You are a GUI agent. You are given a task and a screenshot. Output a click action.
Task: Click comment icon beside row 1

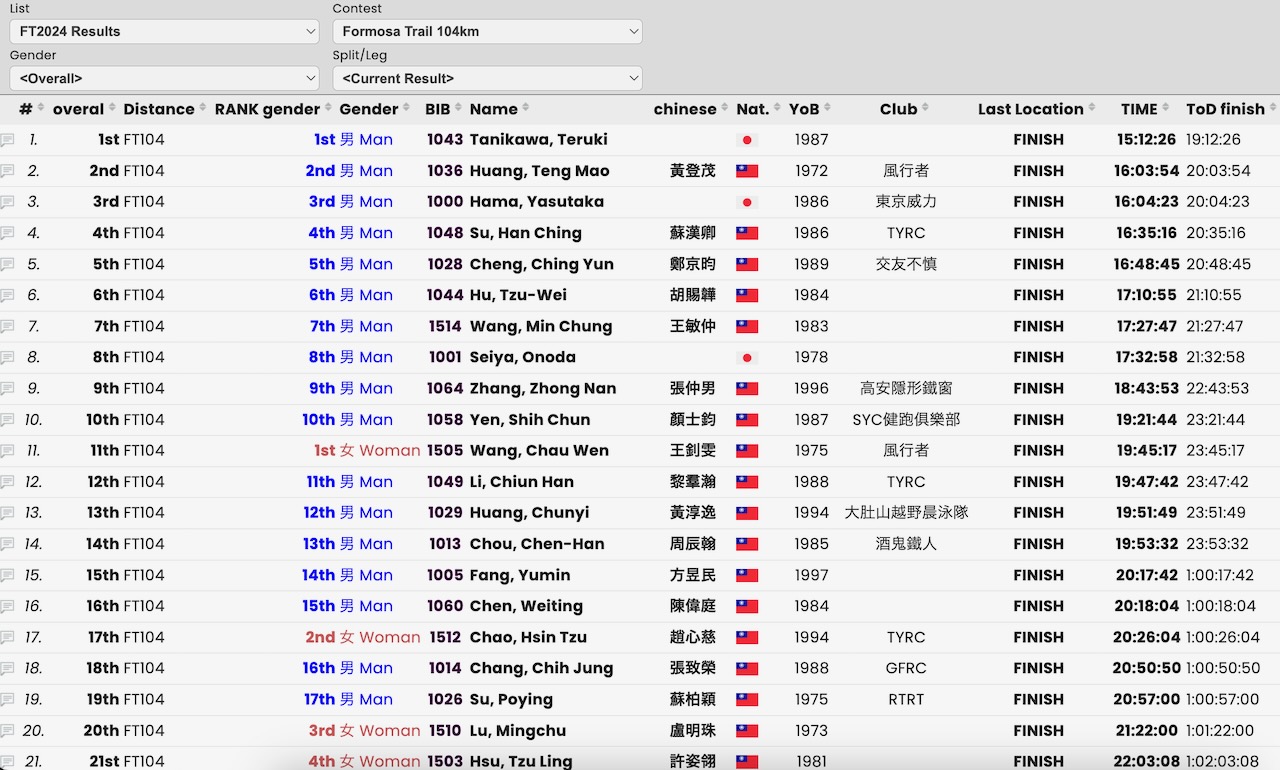(x=7, y=140)
